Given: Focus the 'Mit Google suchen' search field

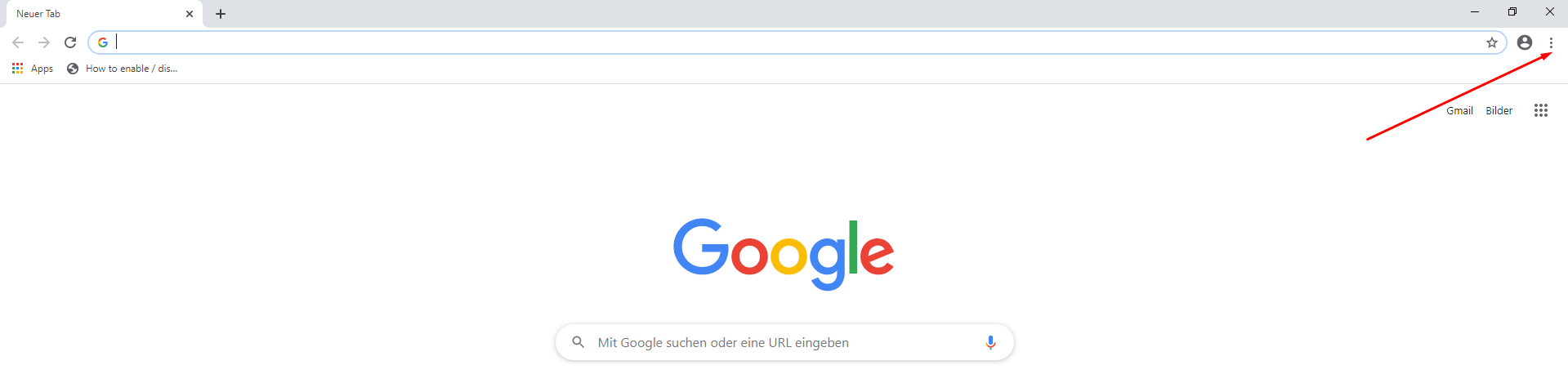Looking at the screenshot, I should pos(784,342).
